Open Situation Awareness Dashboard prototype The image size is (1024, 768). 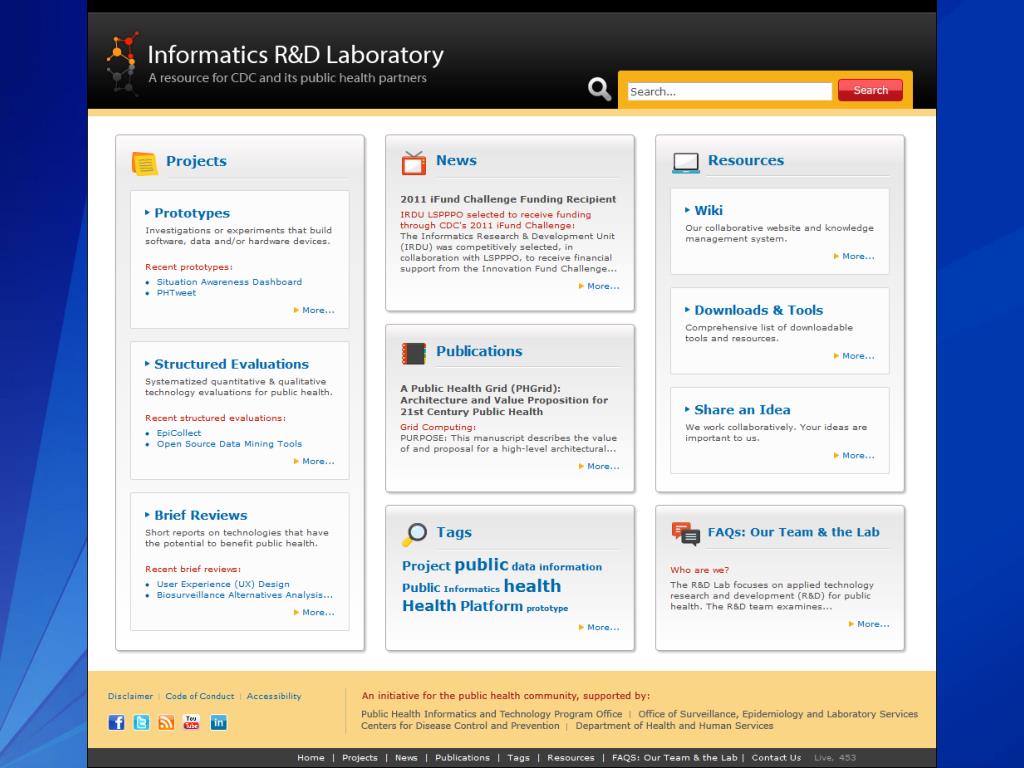point(229,282)
